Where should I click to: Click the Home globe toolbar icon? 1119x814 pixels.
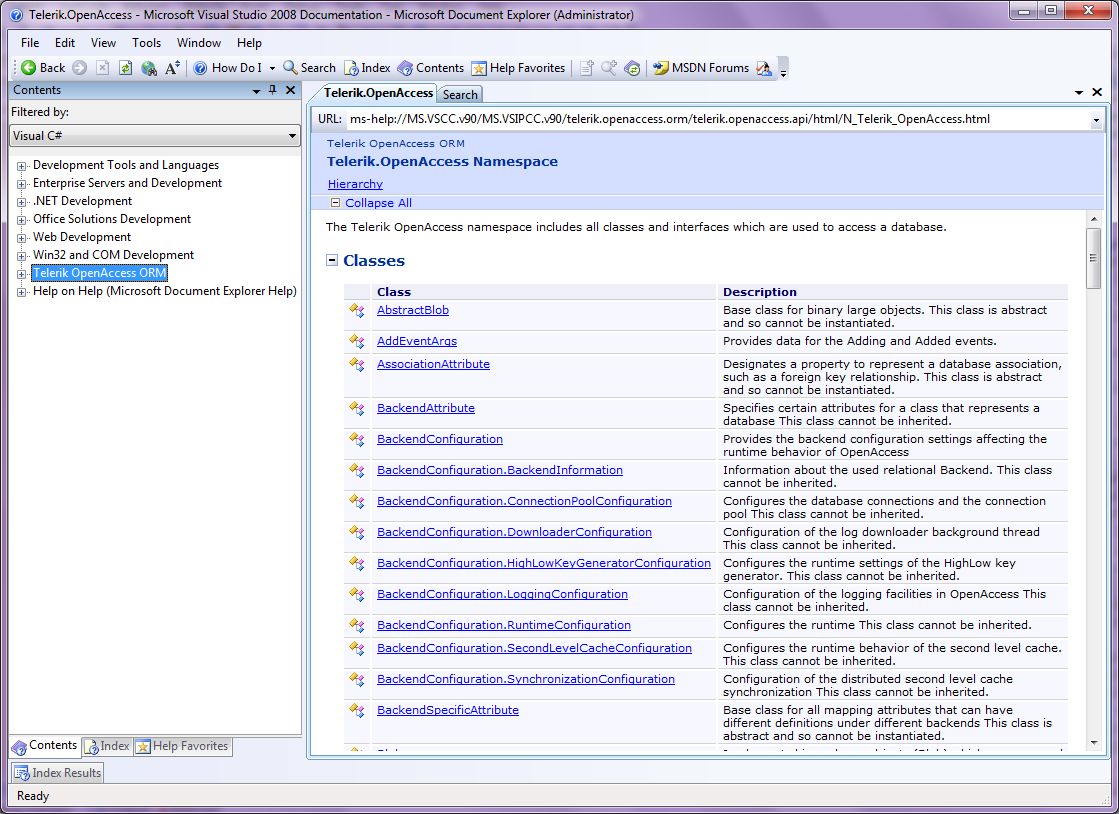pos(149,68)
